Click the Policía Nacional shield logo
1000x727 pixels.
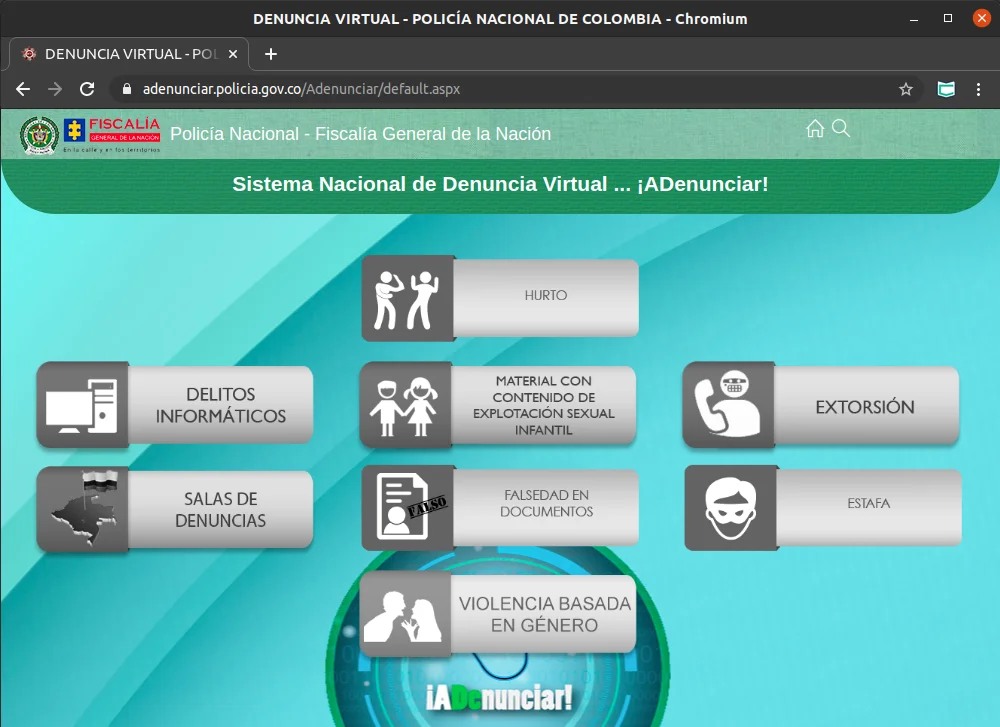[x=39, y=135]
